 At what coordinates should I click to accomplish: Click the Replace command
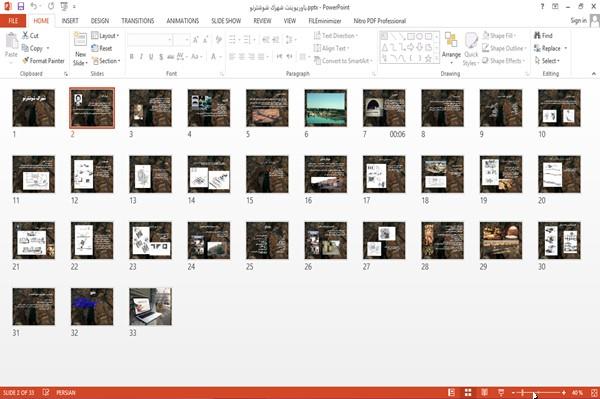547,48
